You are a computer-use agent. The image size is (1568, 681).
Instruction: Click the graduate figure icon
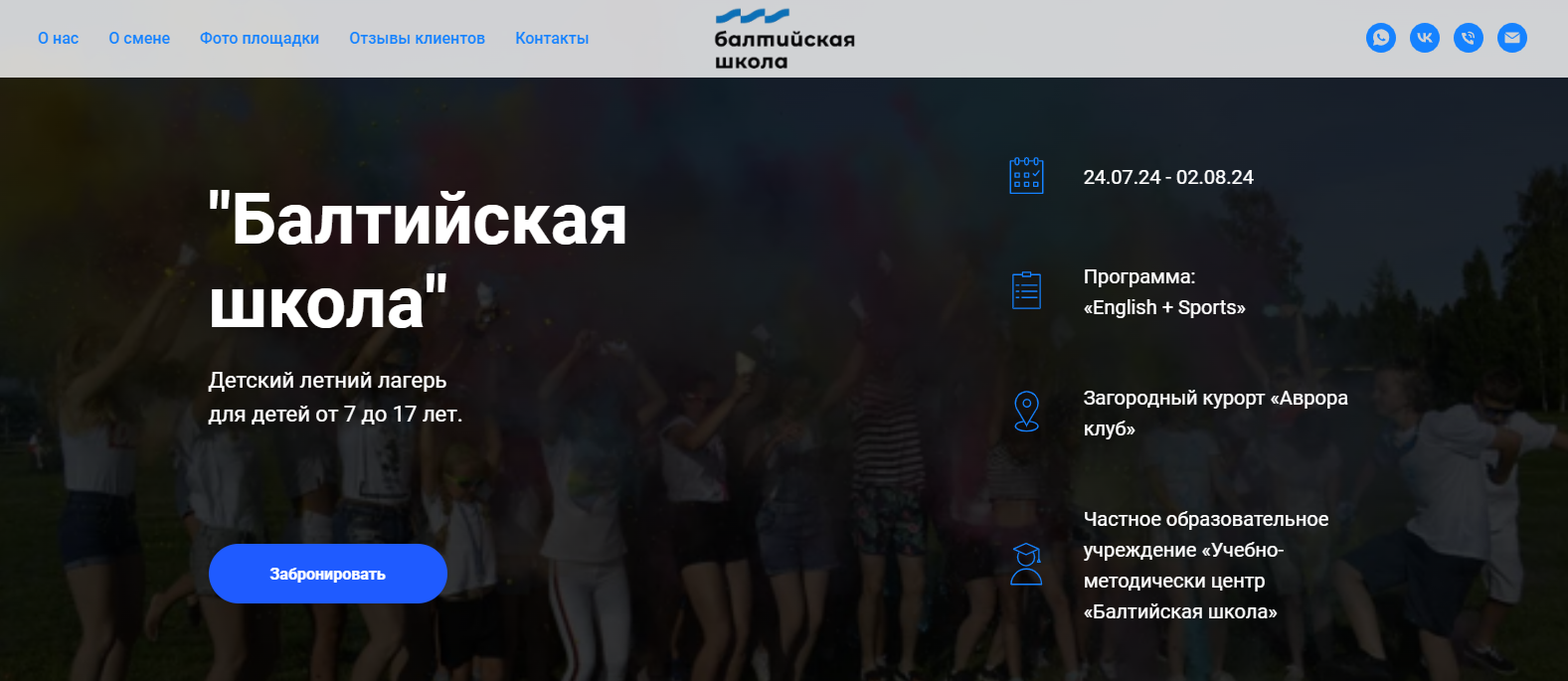click(1026, 565)
